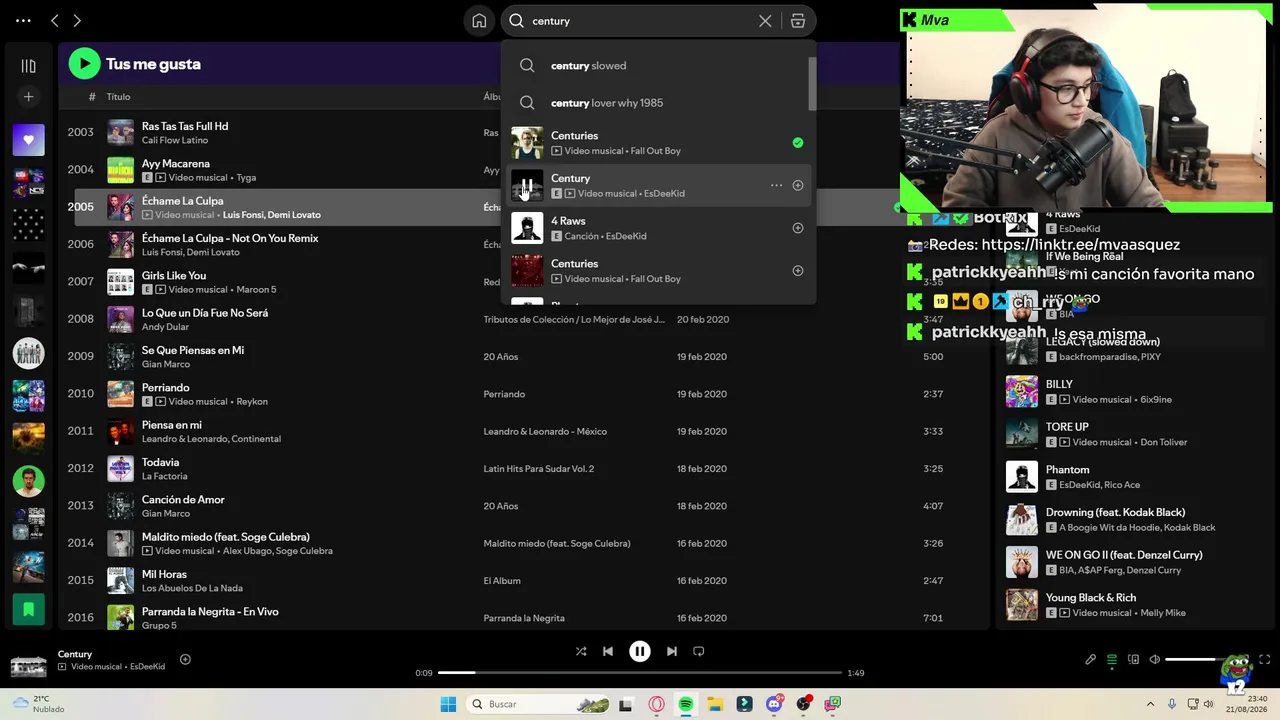This screenshot has width=1280, height=720.
Task: Collapse the Your Library sidebar icon
Action: point(28,66)
